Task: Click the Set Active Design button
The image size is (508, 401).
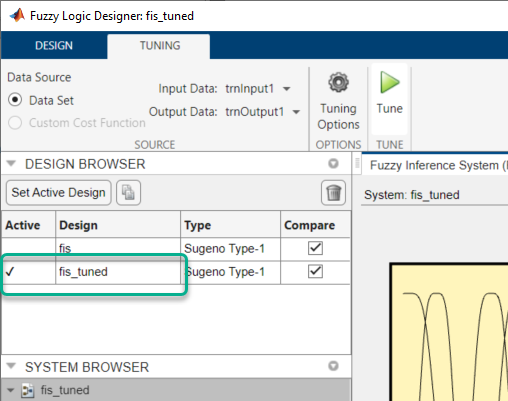Action: 59,193
